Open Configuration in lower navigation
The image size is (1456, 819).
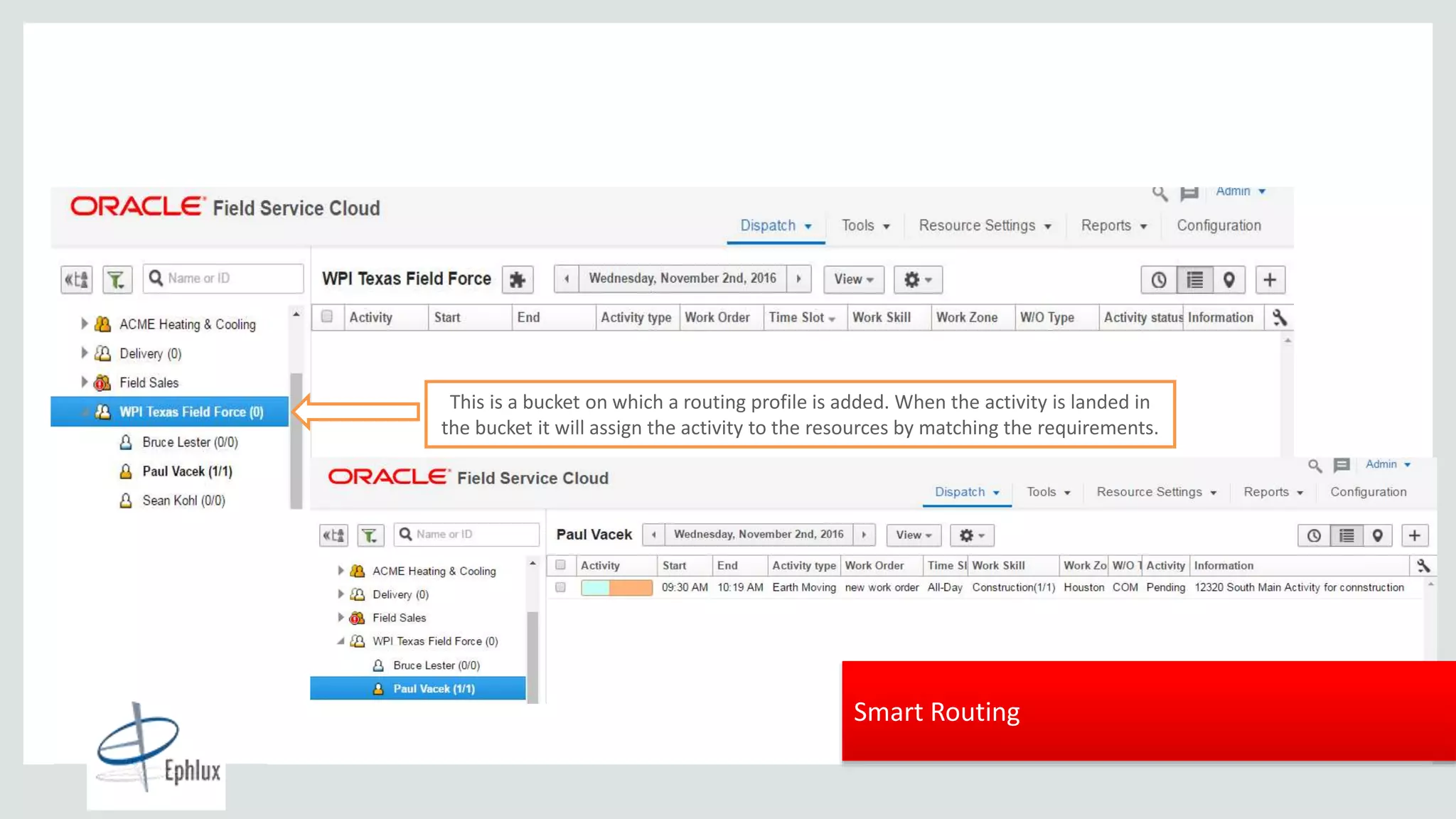point(1368,492)
